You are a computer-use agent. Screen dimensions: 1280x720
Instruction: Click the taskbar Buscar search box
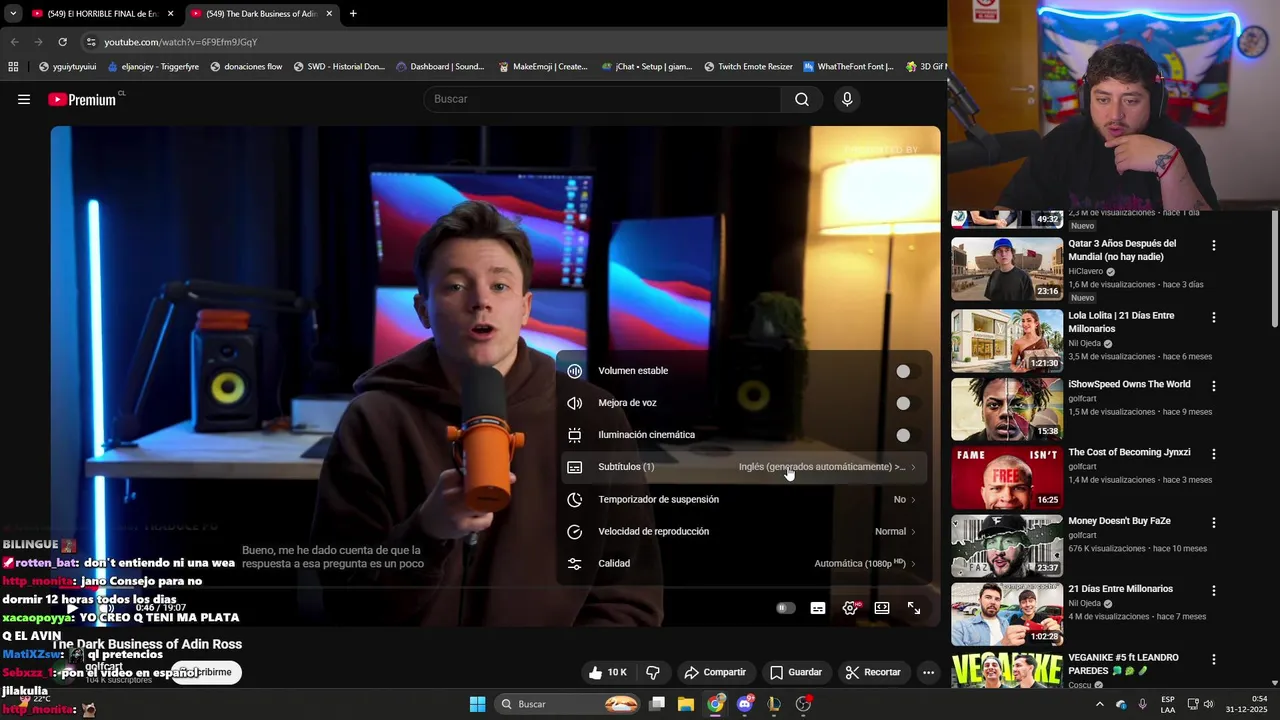coord(569,704)
